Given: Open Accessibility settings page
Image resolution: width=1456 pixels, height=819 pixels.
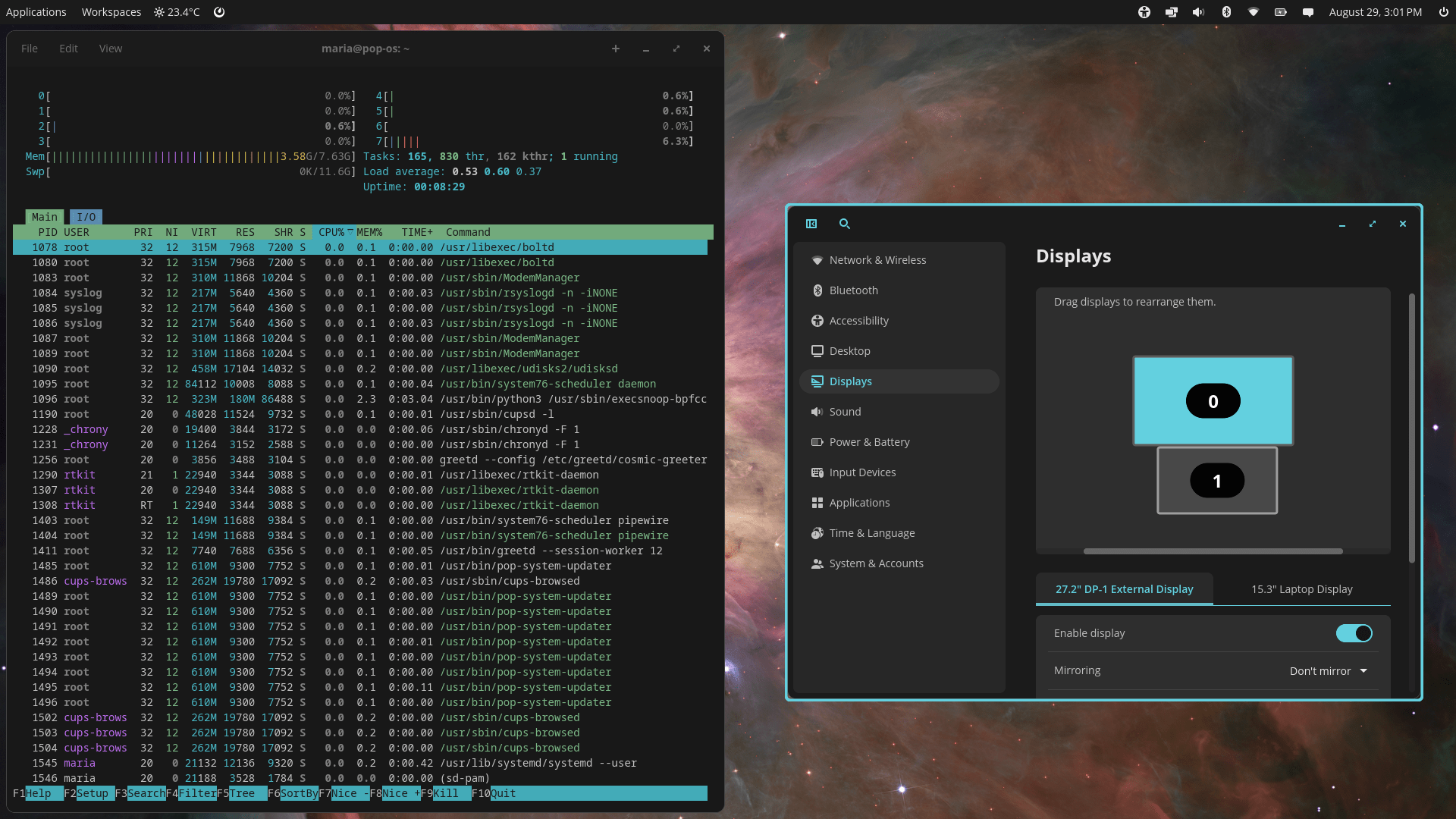Looking at the screenshot, I should [x=858, y=321].
